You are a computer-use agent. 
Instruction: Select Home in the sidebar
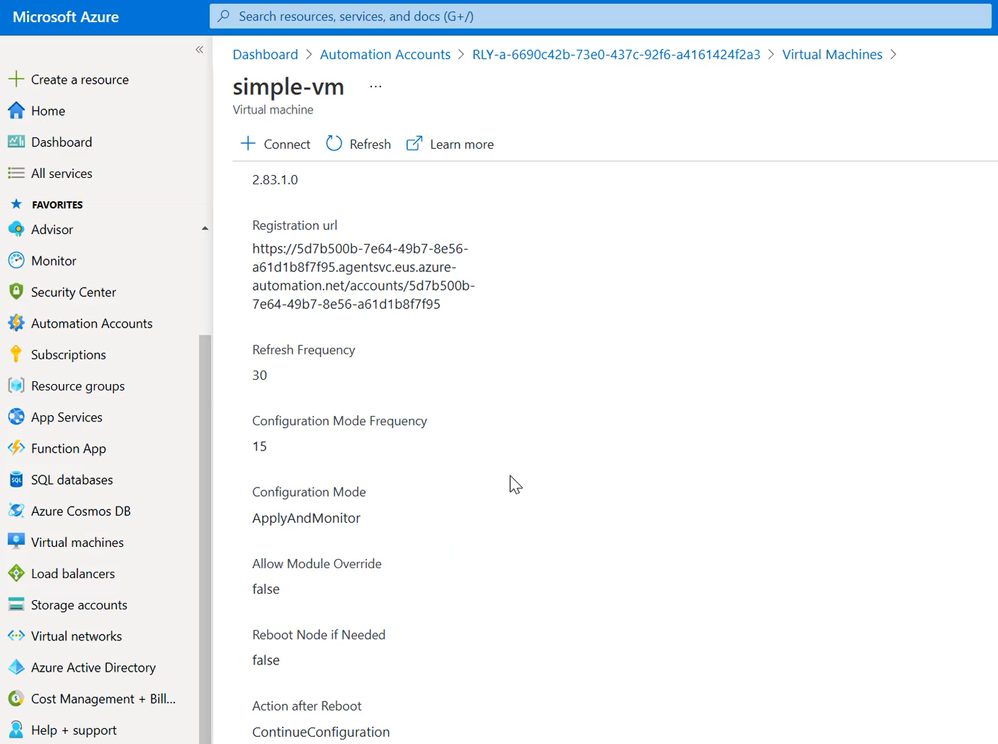[x=48, y=111]
